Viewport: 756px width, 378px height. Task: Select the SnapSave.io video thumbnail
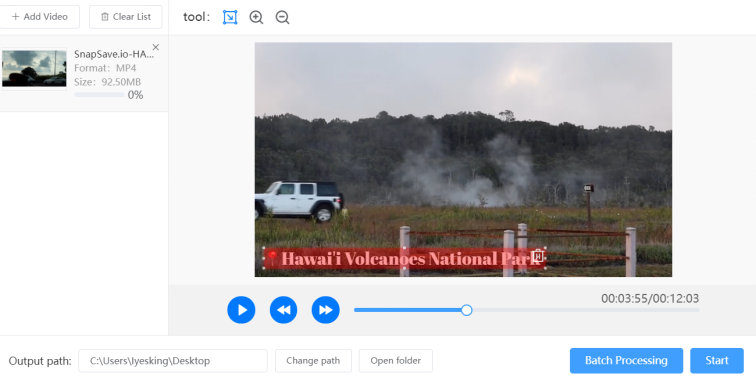pos(34,68)
